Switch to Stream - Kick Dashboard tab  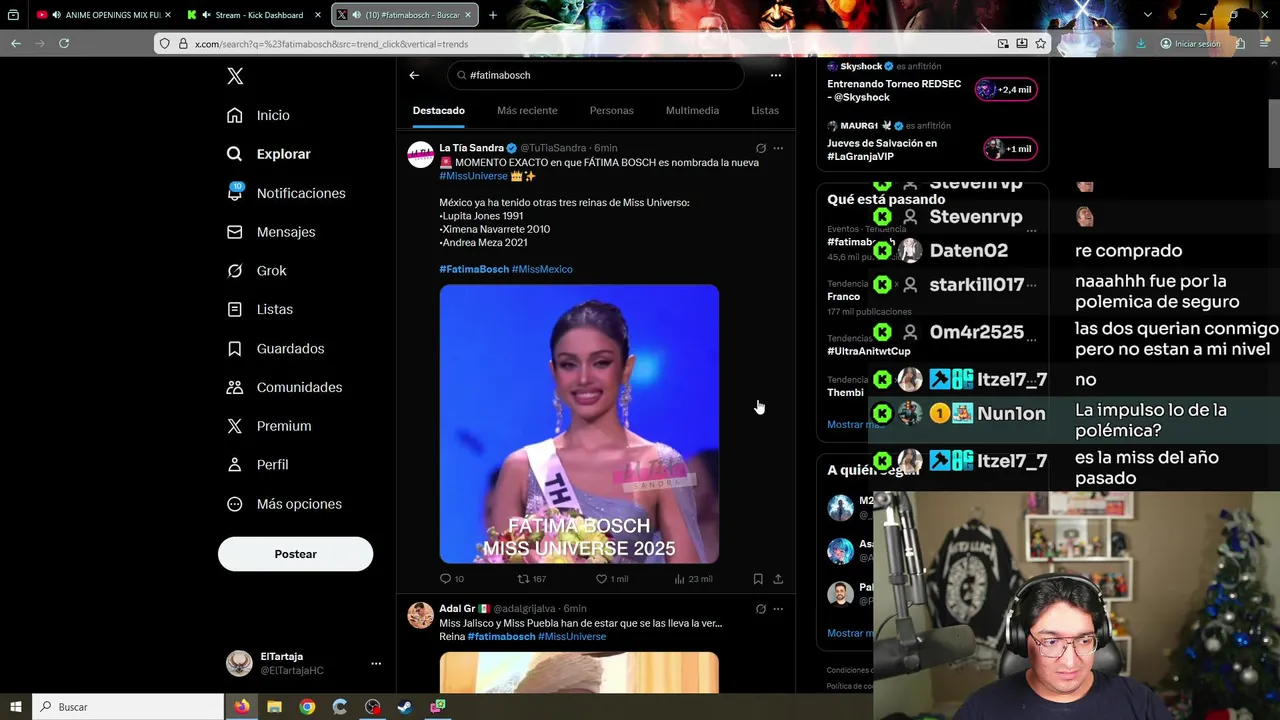[x=255, y=15]
